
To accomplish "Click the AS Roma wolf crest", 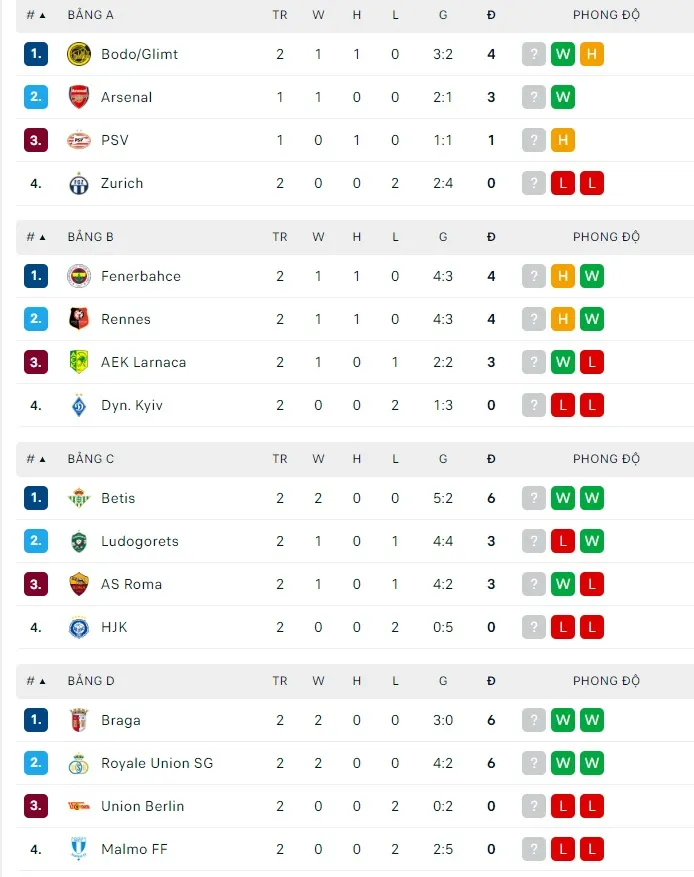I will click(78, 584).
